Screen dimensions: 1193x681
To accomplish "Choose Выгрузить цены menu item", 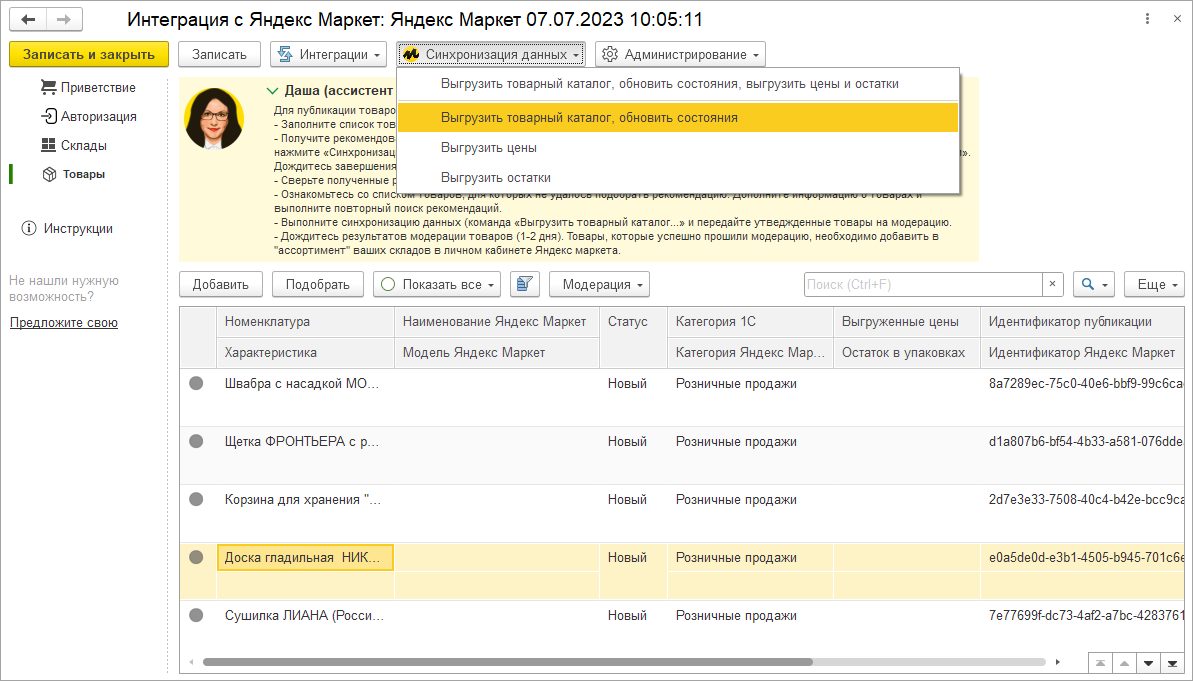I will point(677,148).
